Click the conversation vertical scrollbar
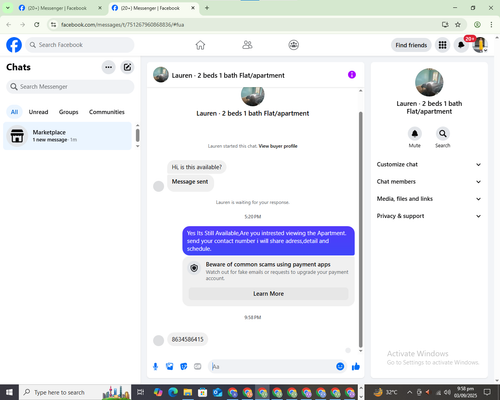Image resolution: width=500 pixels, height=400 pixels. pyautogui.click(x=360, y=230)
